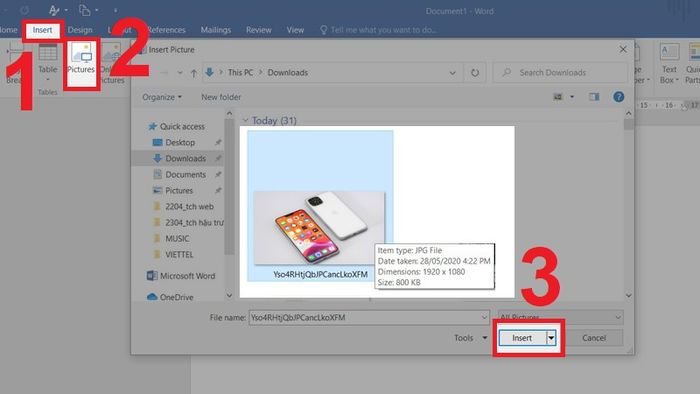This screenshot has height=394, width=700.
Task: Toggle the preview pane icon
Action: click(594, 97)
